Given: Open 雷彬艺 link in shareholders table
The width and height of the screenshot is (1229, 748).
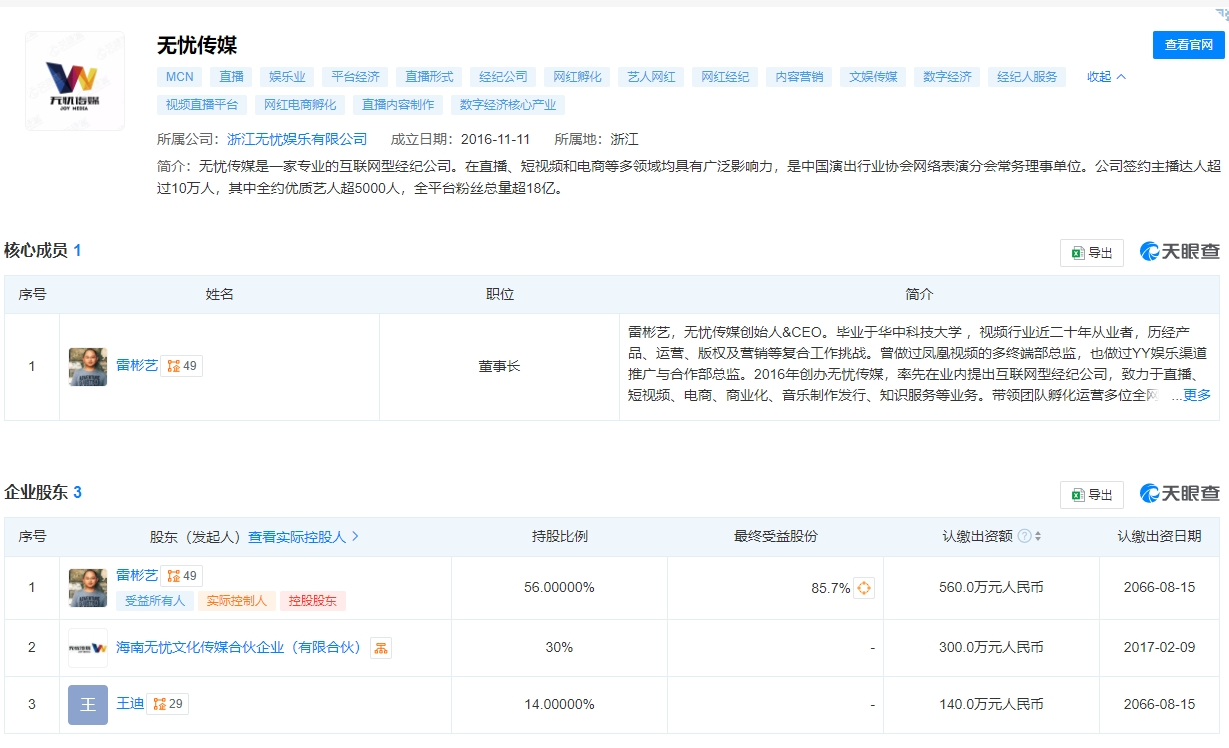Looking at the screenshot, I should (137, 575).
